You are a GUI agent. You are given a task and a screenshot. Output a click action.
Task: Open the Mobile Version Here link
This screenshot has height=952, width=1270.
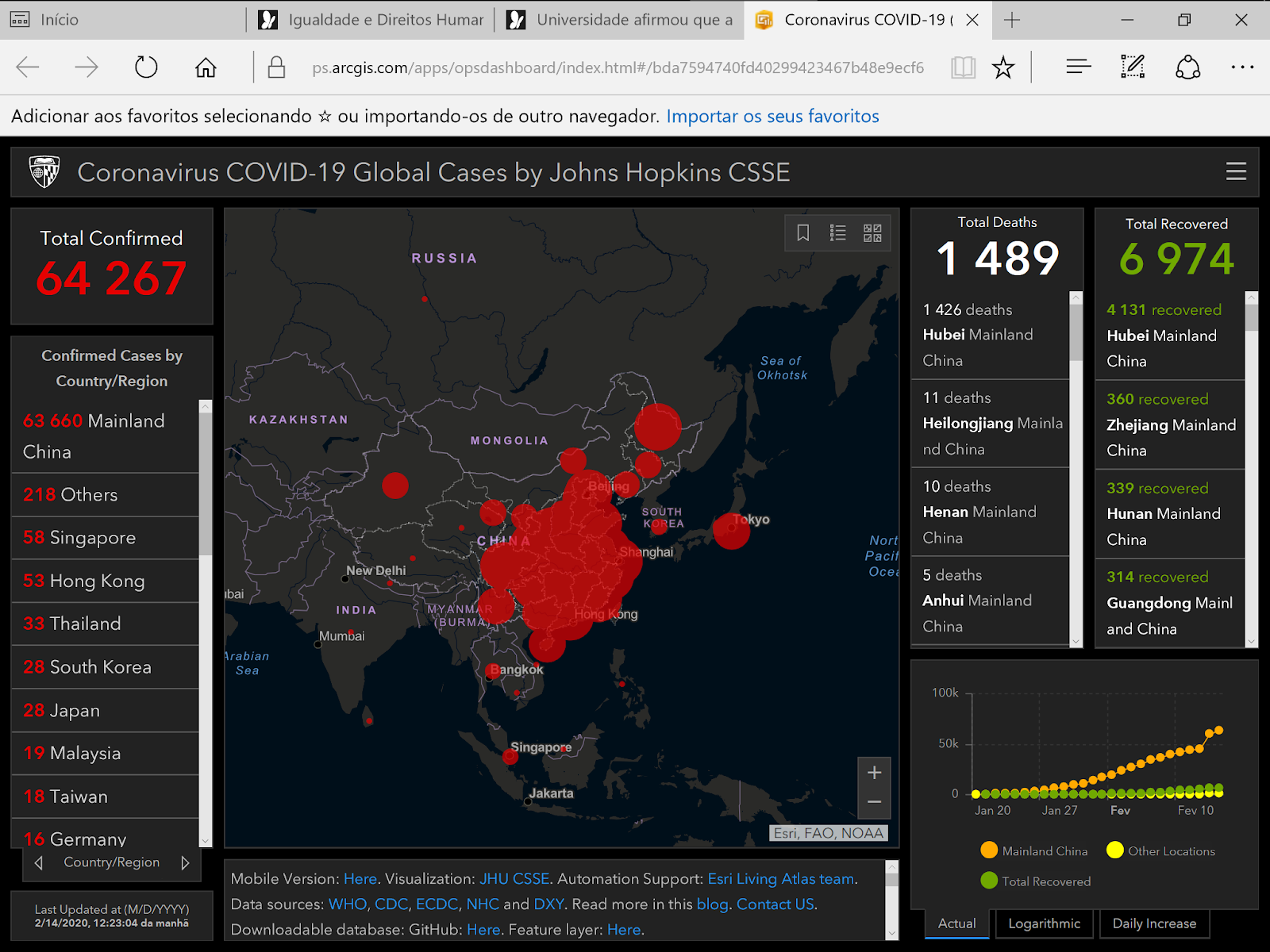pos(360,879)
